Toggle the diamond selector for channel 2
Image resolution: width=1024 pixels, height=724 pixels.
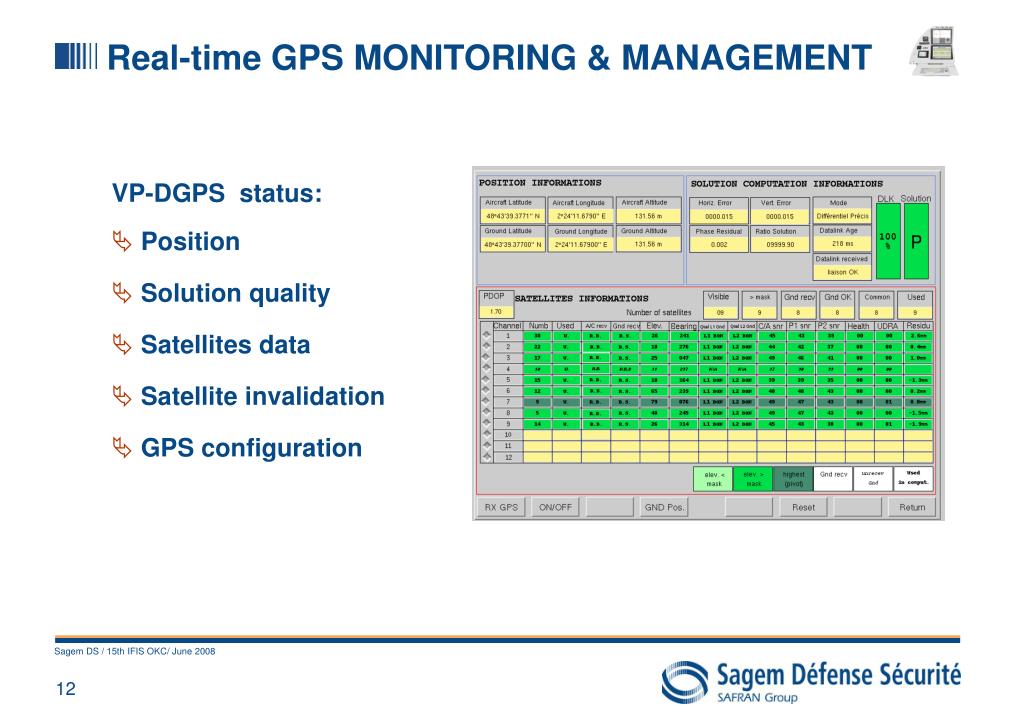click(486, 346)
